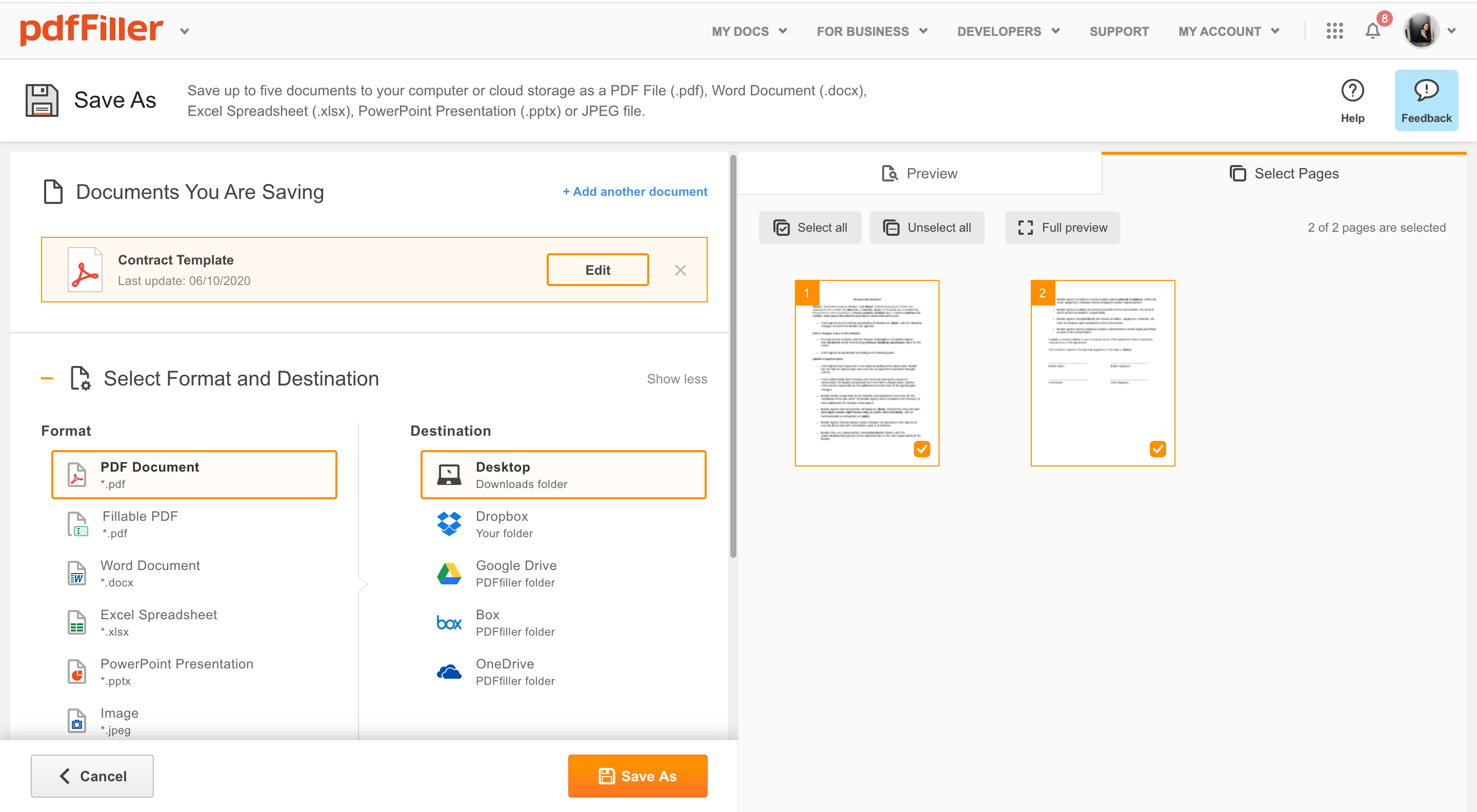
Task: Toggle page 2 selection checkbox
Action: tap(1157, 449)
